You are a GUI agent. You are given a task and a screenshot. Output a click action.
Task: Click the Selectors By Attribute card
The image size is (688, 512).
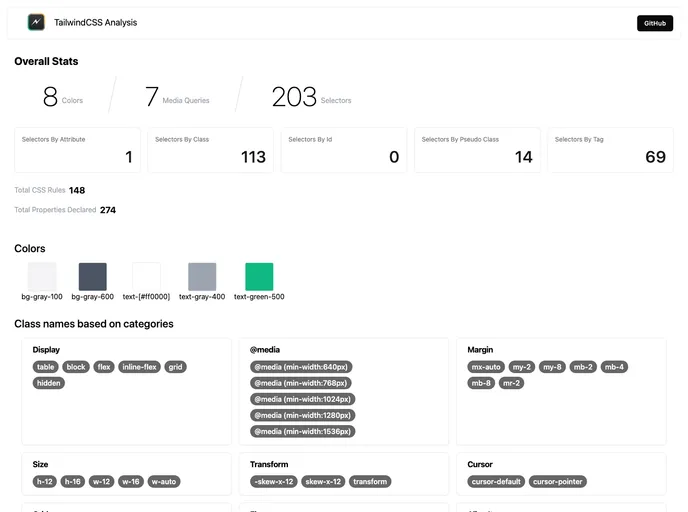tap(77, 150)
